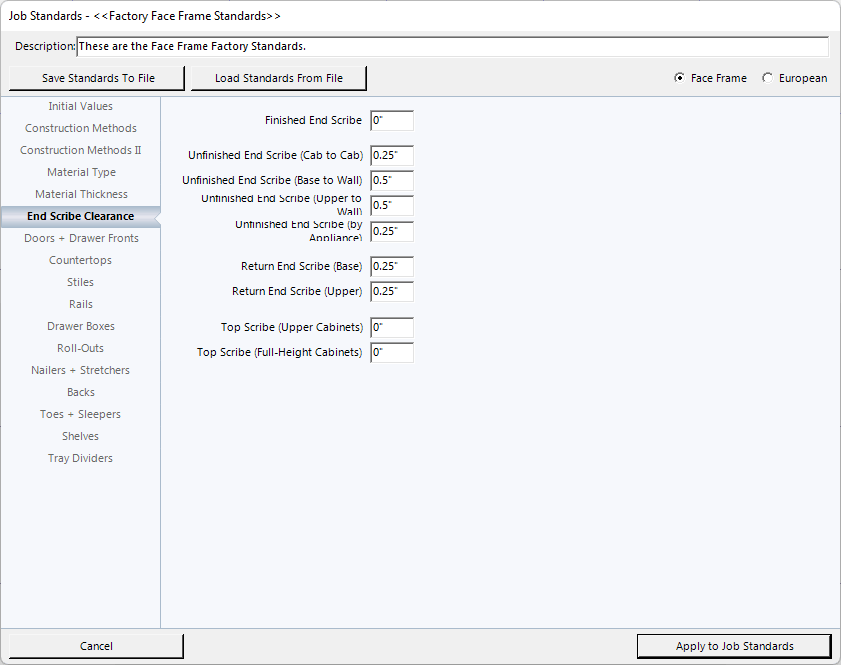The height and width of the screenshot is (665, 841).
Task: Open the Drawer Boxes section
Action: click(x=80, y=326)
